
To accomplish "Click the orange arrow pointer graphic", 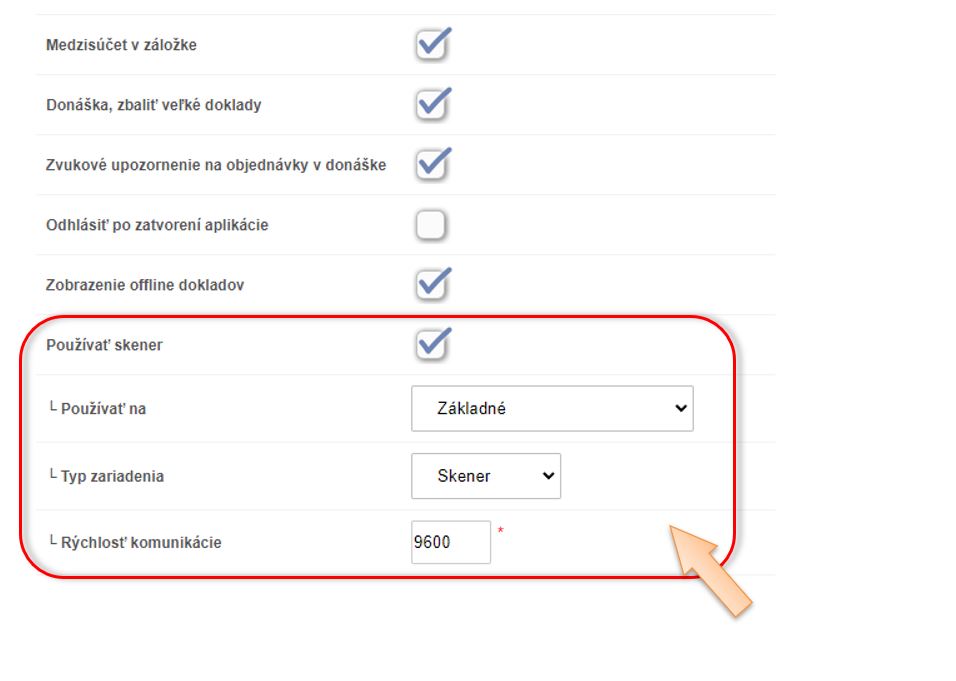I will (x=712, y=570).
